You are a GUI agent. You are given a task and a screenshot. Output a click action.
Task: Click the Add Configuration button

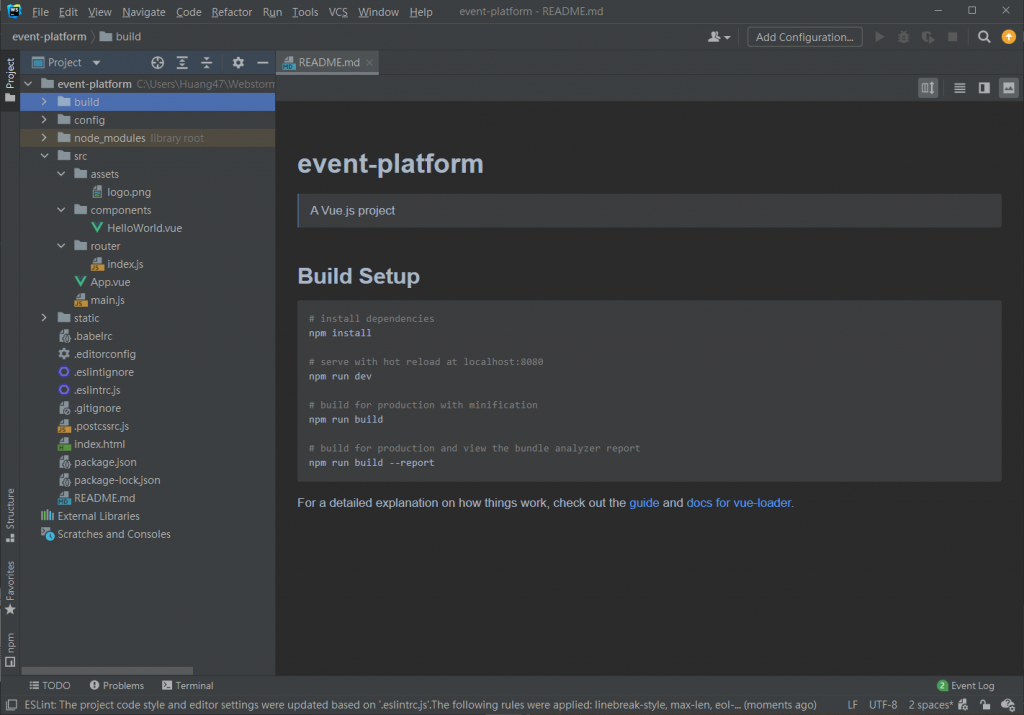point(804,37)
